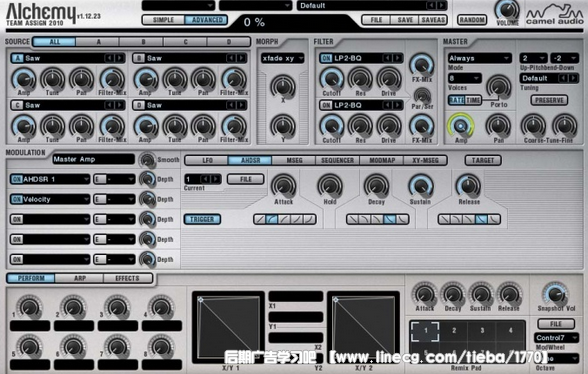The width and height of the screenshot is (588, 374).
Task: Open the Always mode dropdown
Action: 480,58
